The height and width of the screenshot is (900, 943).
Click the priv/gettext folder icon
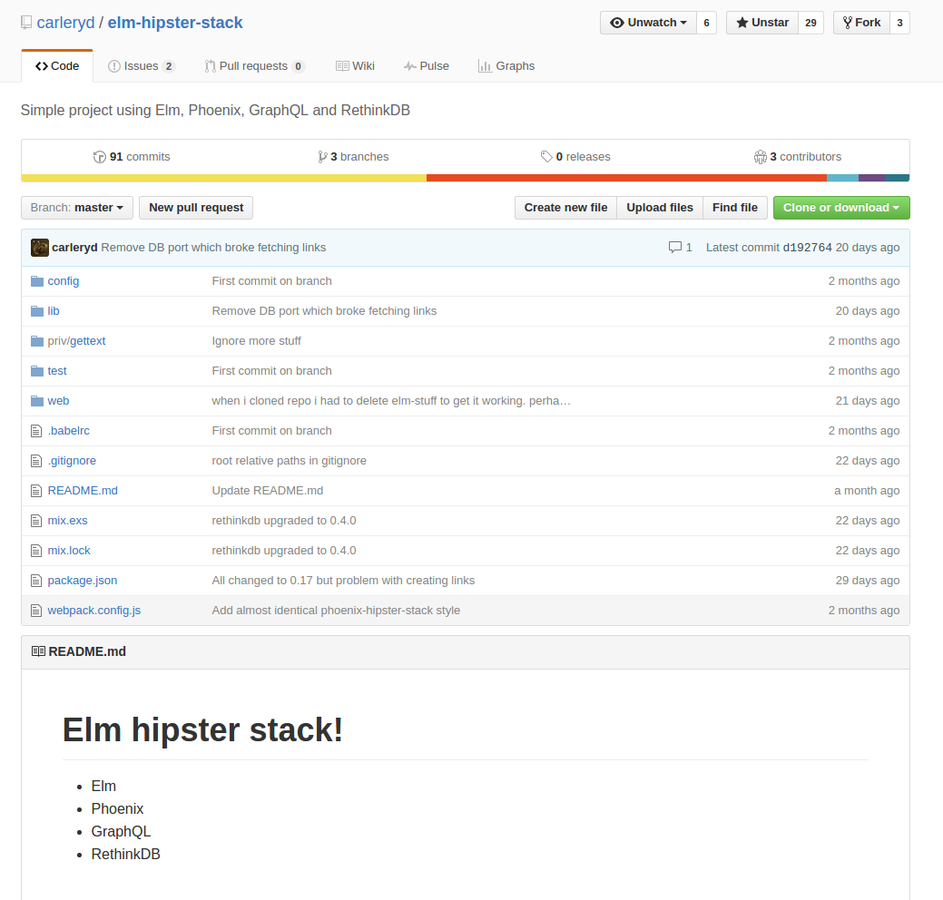(37, 341)
